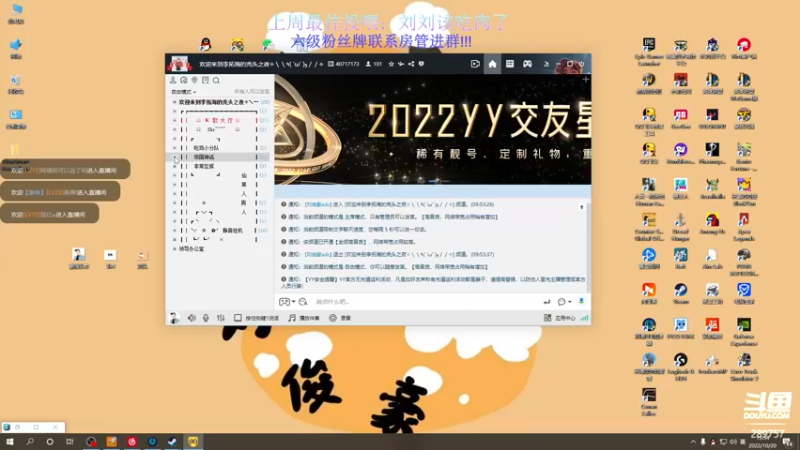Toggle the push-to-talk checkbox

coord(238,318)
